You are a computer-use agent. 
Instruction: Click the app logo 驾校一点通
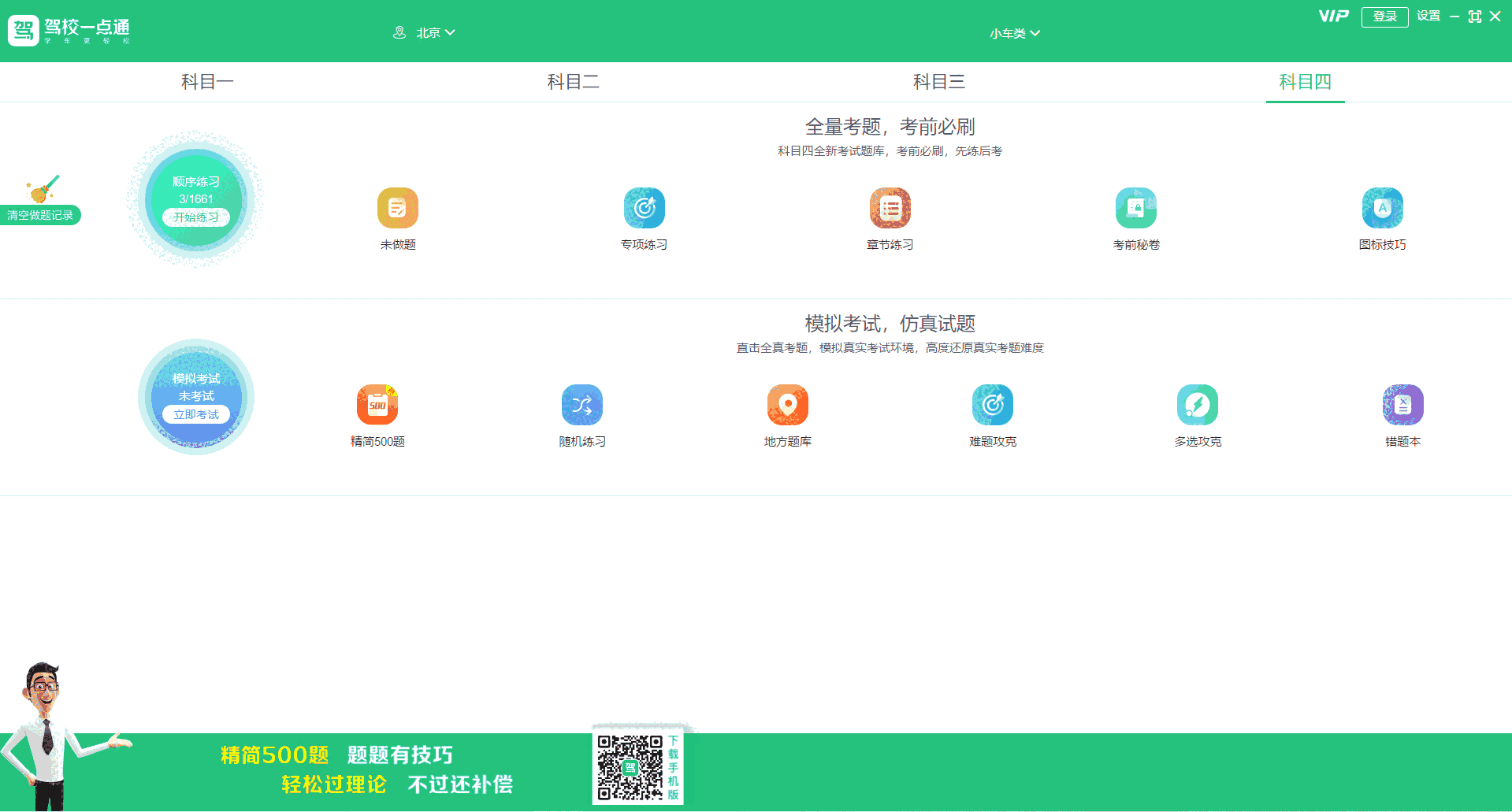pyautogui.click(x=69, y=31)
